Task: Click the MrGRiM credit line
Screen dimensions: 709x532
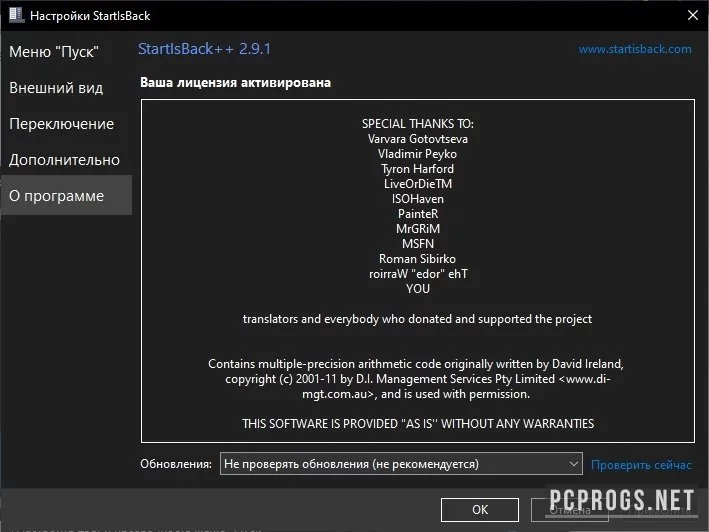Action: pos(418,229)
